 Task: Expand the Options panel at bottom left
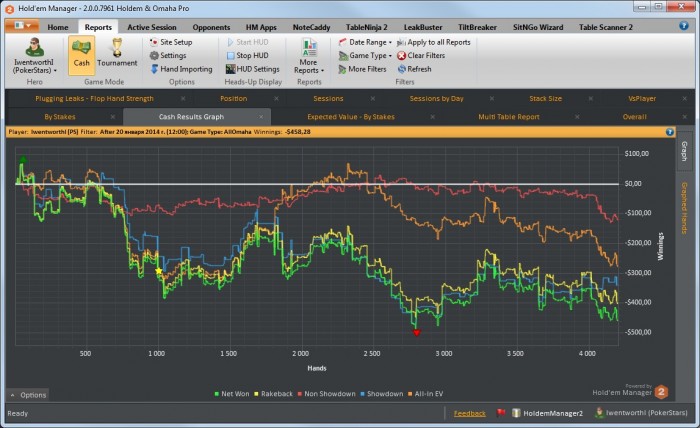[28, 395]
